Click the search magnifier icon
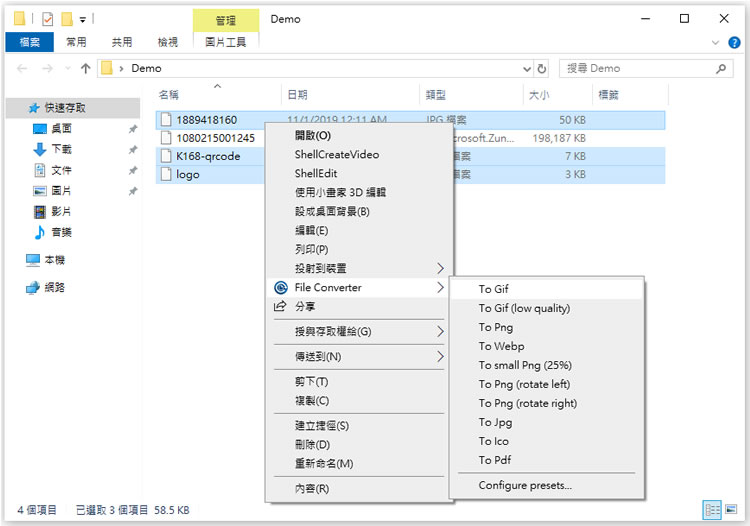The image size is (750, 526). (x=722, y=69)
